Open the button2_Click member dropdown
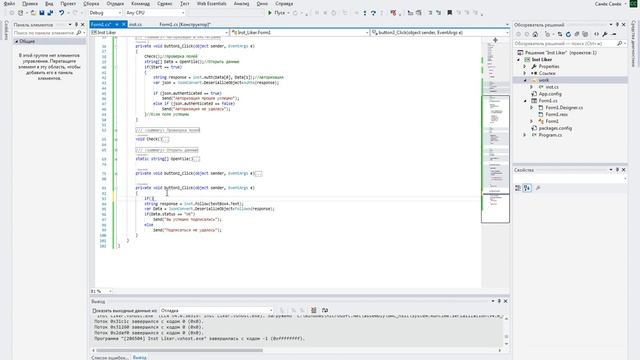 pyautogui.click(x=440, y=33)
